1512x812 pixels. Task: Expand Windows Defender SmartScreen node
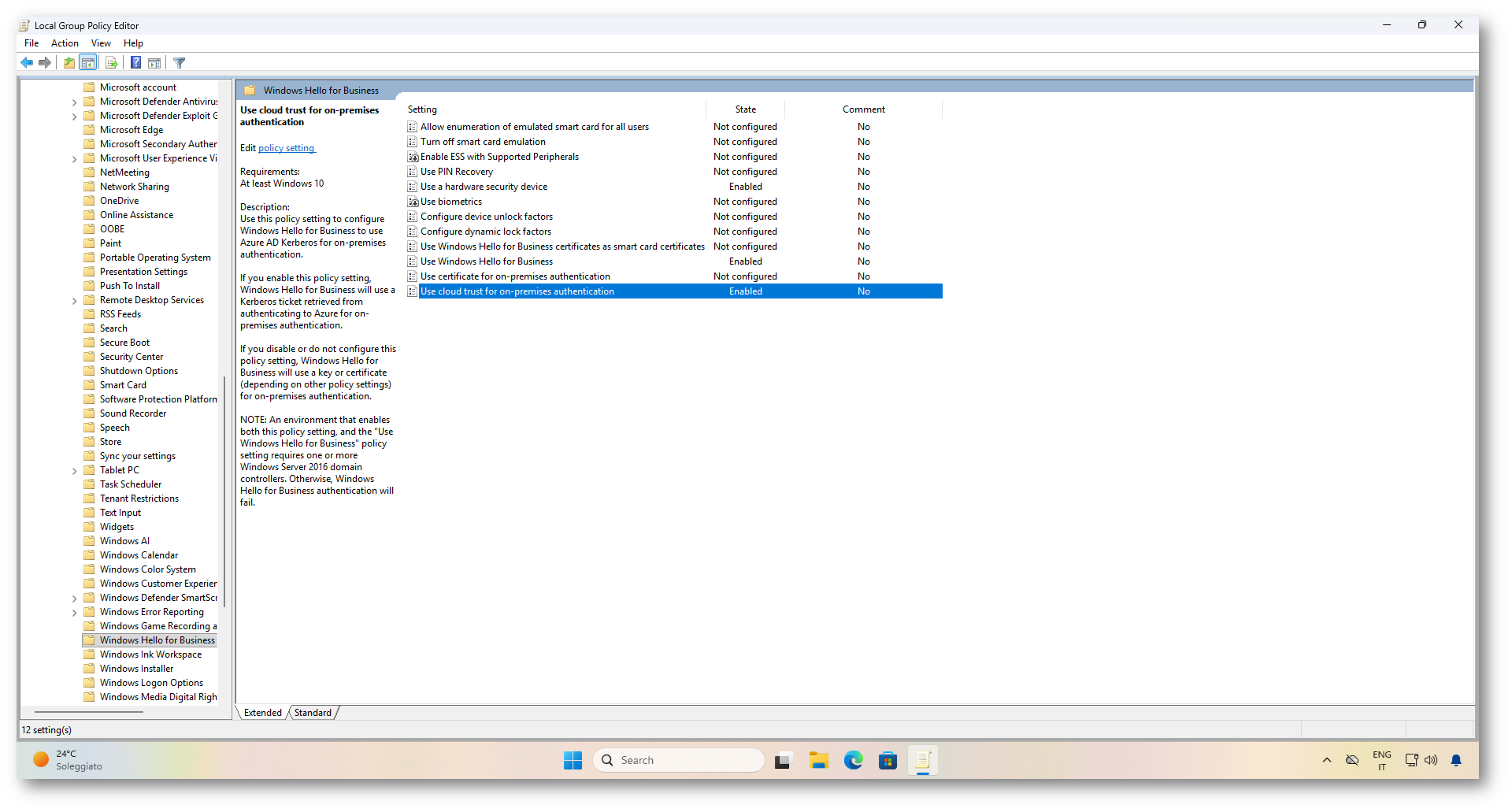click(75, 599)
